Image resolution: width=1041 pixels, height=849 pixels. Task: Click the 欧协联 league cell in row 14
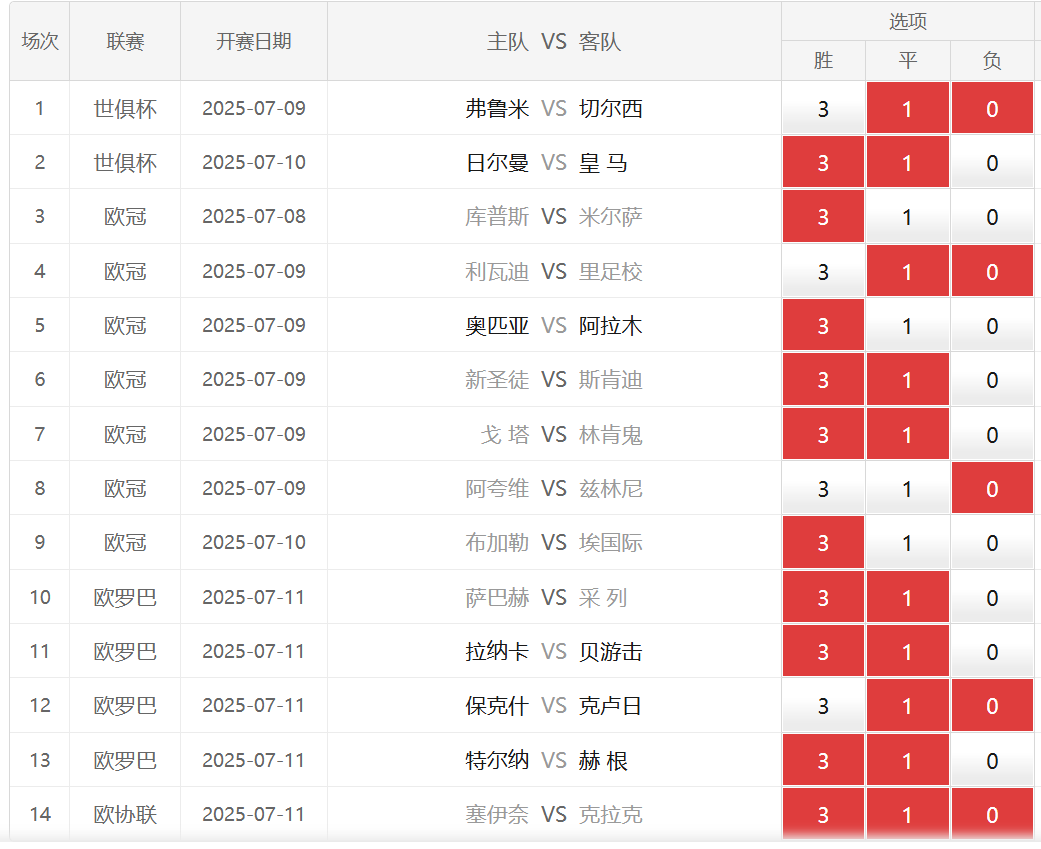[125, 814]
